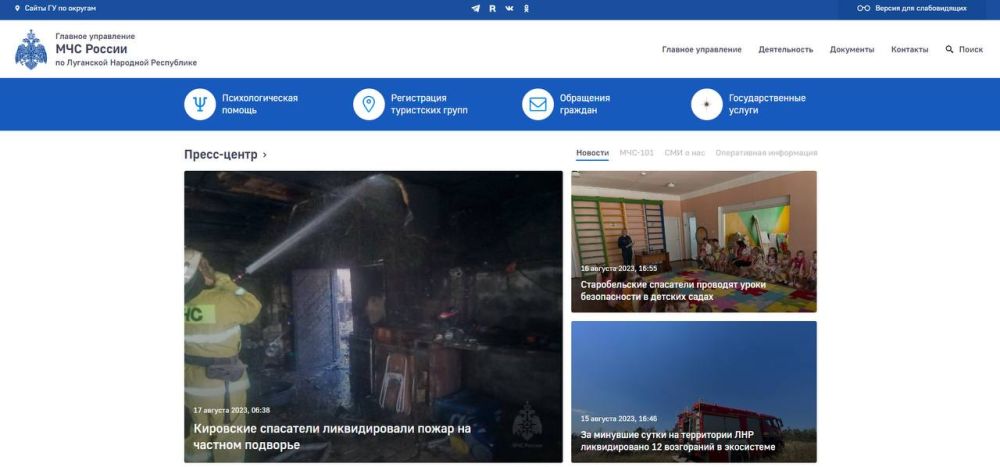Click the psychology Psi icon
This screenshot has width=1000, height=467.
(200, 104)
